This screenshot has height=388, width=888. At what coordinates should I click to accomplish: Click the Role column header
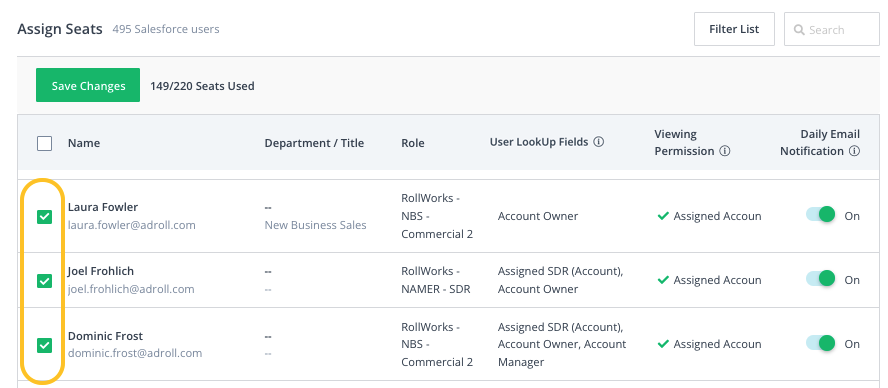[x=413, y=143]
